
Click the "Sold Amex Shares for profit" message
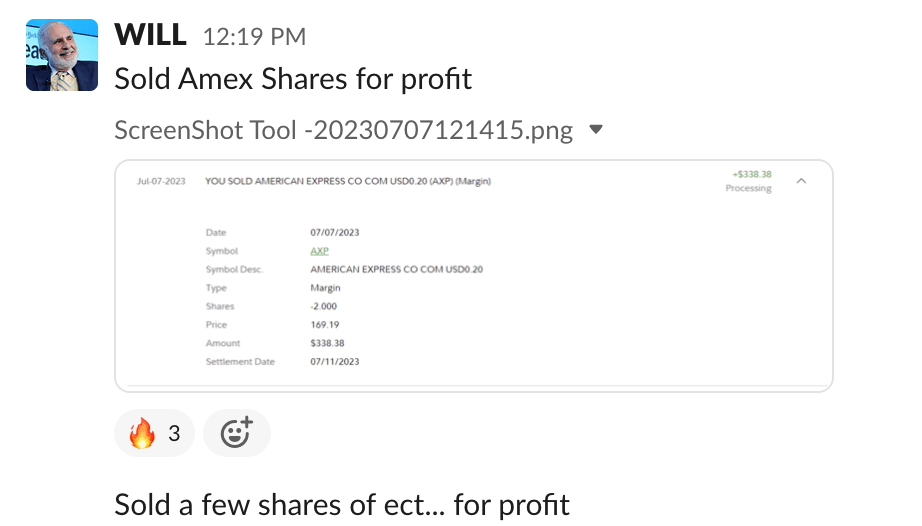point(292,79)
